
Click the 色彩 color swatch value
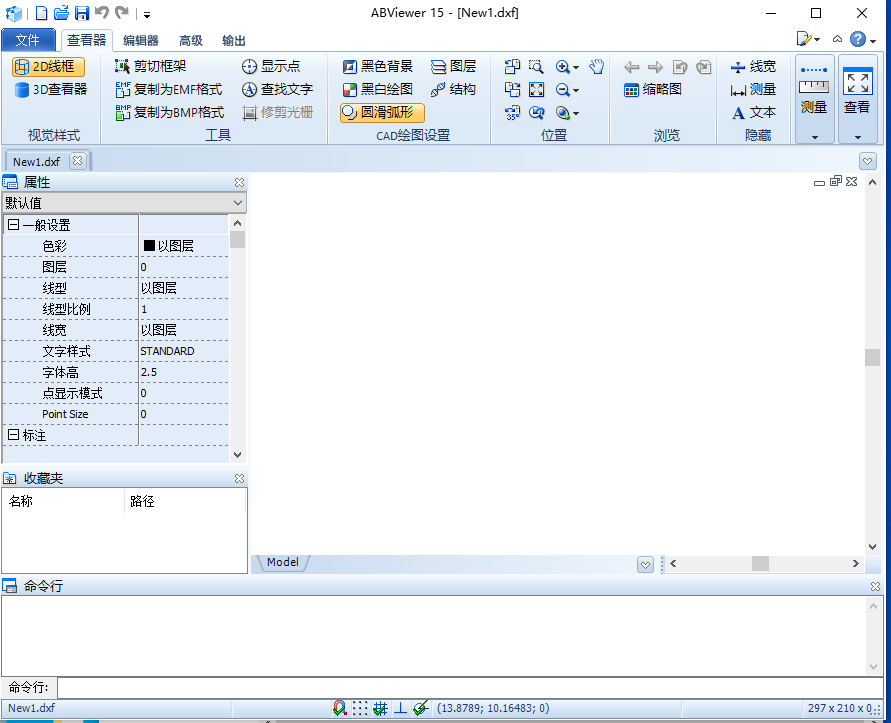point(150,246)
